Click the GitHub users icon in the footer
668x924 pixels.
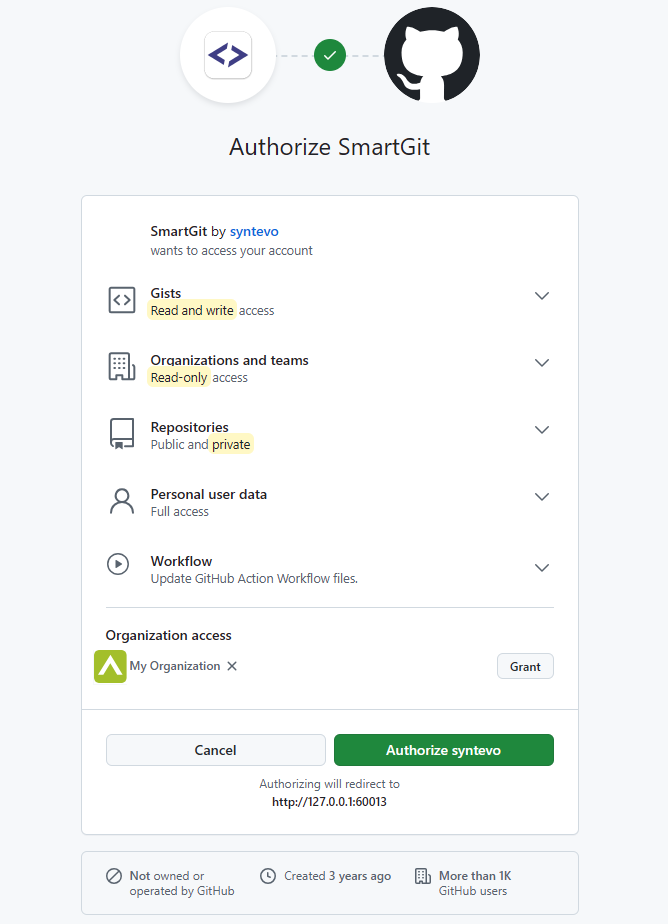pos(421,875)
